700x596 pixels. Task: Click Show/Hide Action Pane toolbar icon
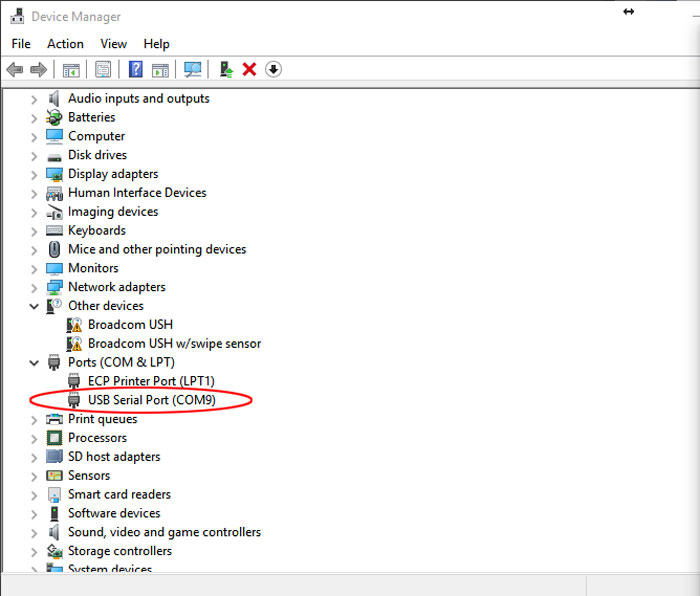[x=160, y=70]
